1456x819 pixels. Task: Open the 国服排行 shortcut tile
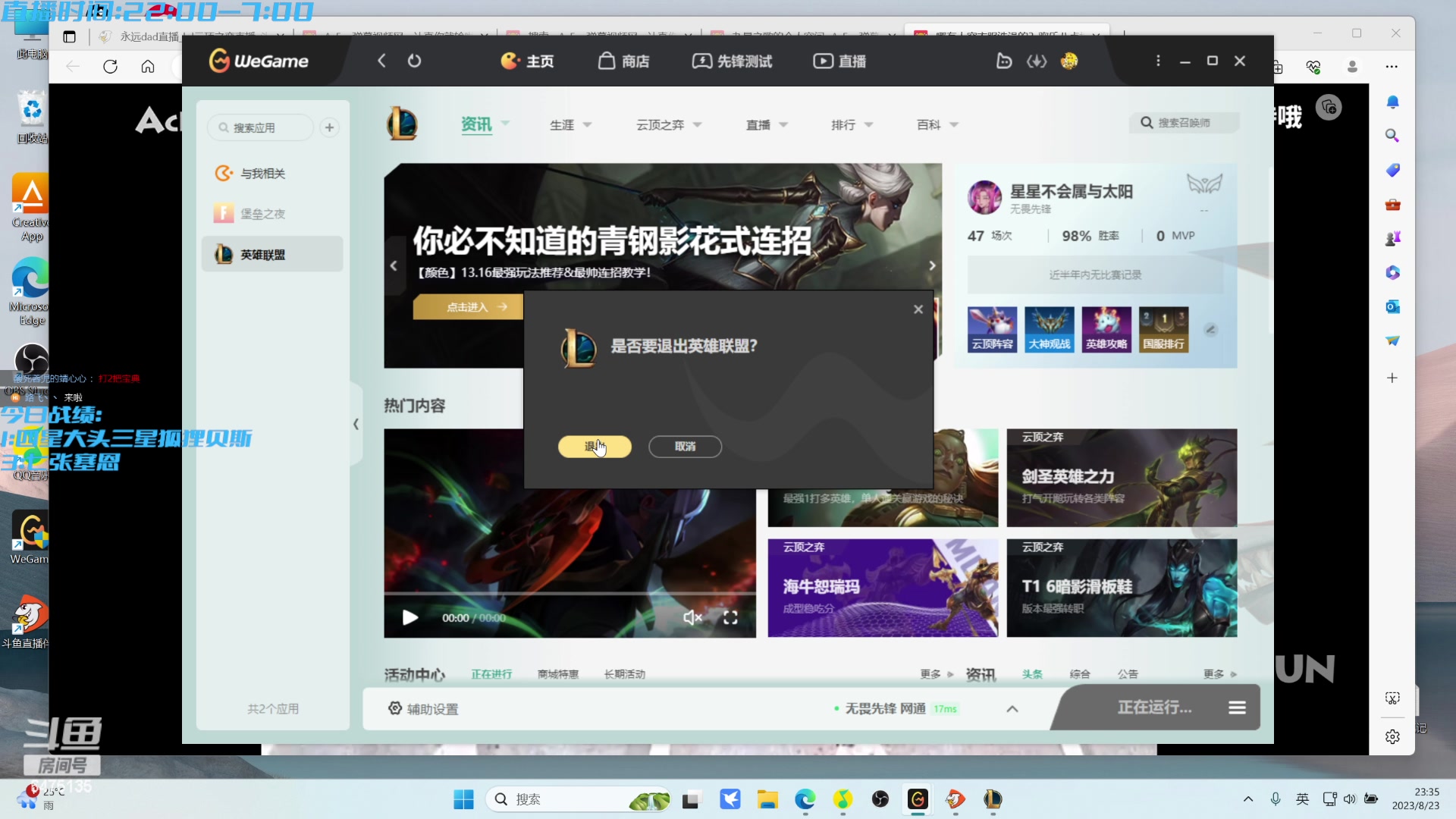pos(1164,330)
